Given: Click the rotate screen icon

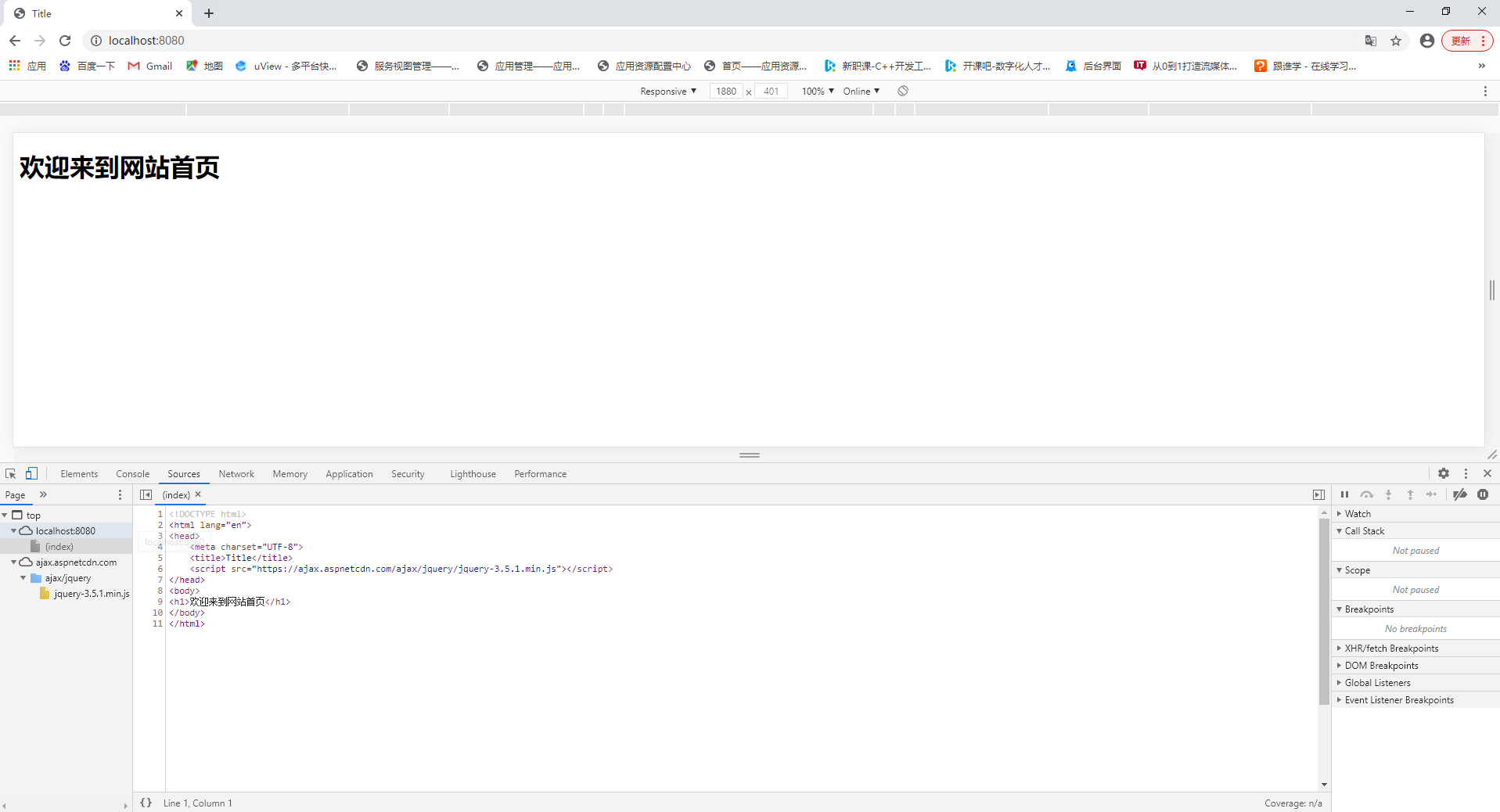Looking at the screenshot, I should pyautogui.click(x=903, y=92).
